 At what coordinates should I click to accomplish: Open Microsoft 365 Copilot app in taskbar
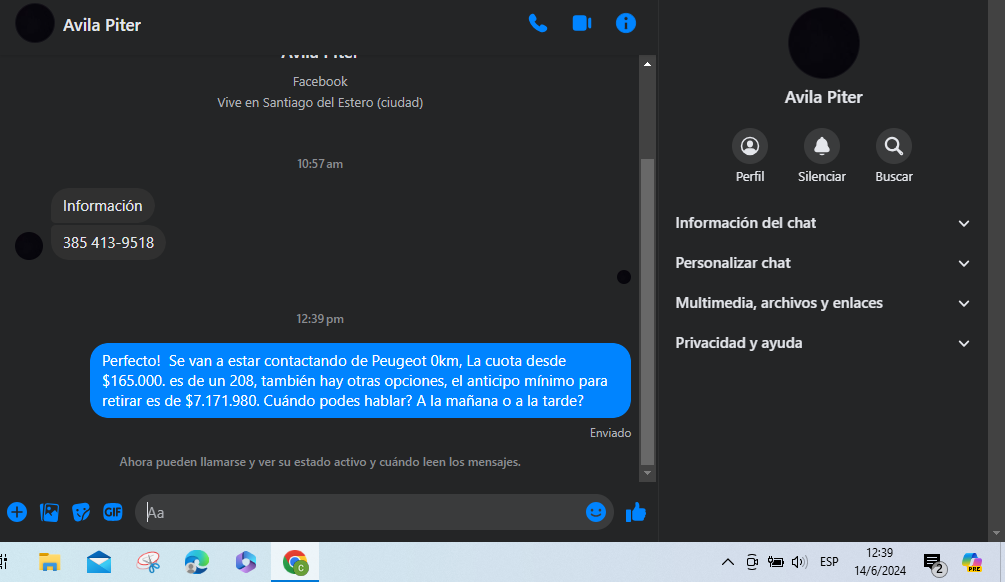245,562
